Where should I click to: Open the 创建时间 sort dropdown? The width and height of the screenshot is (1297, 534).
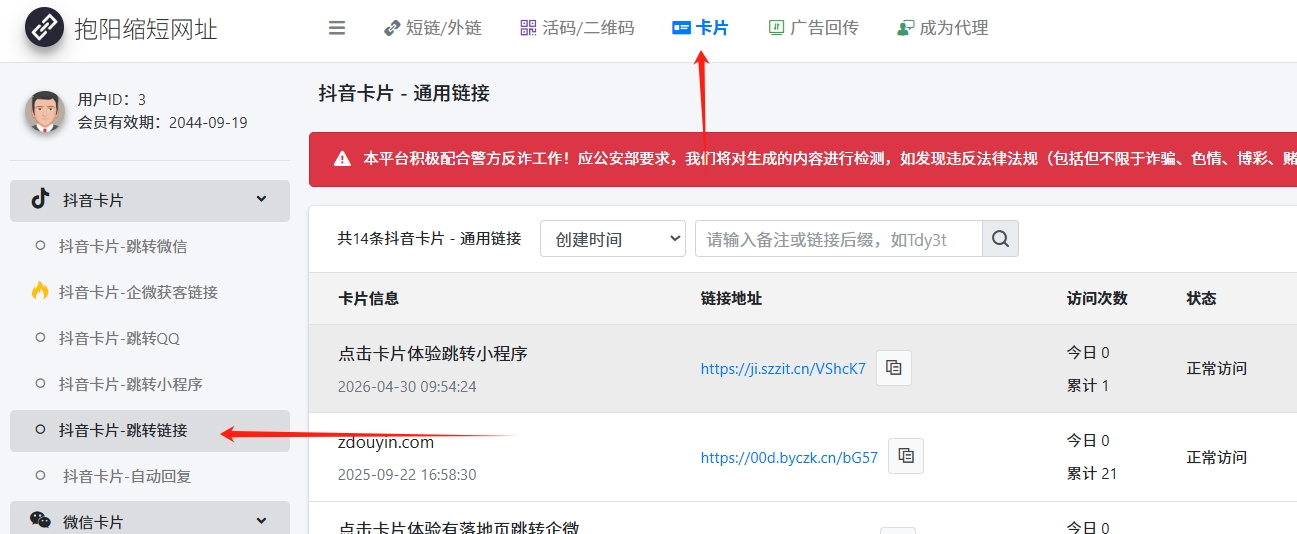(x=613, y=239)
